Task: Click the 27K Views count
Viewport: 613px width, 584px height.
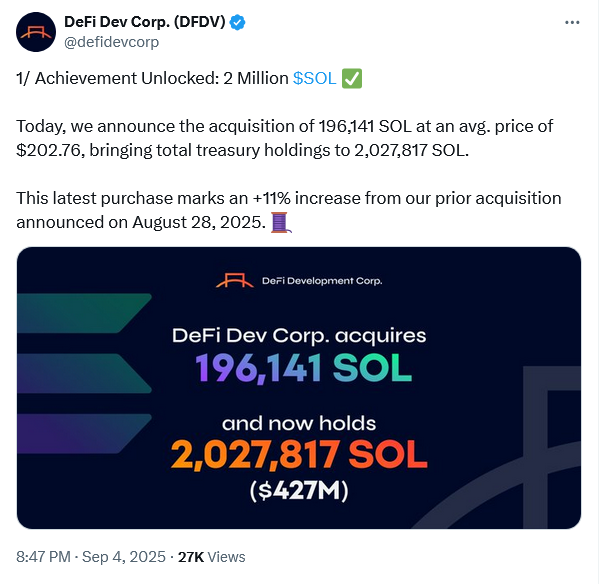Action: pos(214,557)
